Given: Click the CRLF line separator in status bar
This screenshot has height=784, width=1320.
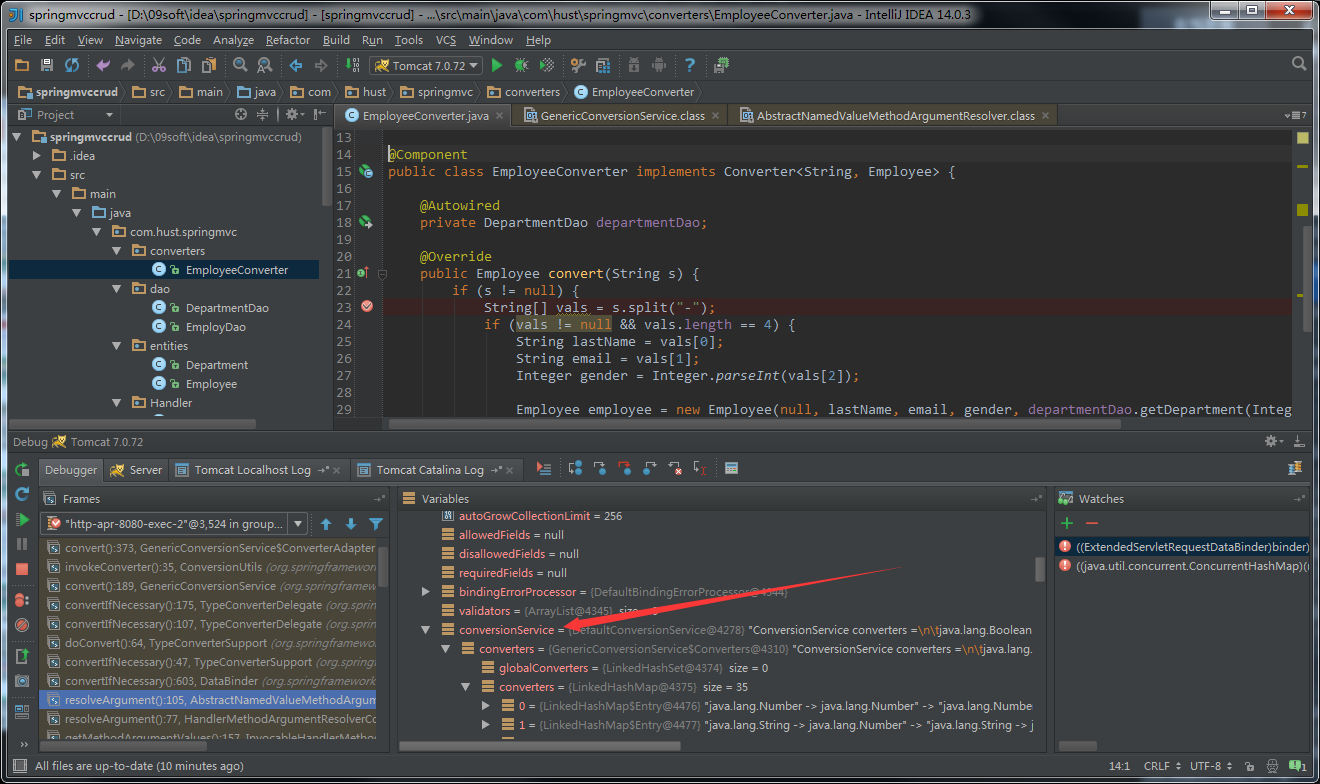Looking at the screenshot, I should click(x=1161, y=766).
